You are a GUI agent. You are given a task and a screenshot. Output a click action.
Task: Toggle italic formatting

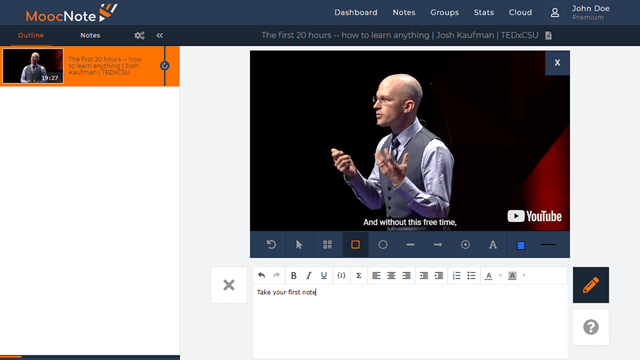[309, 276]
